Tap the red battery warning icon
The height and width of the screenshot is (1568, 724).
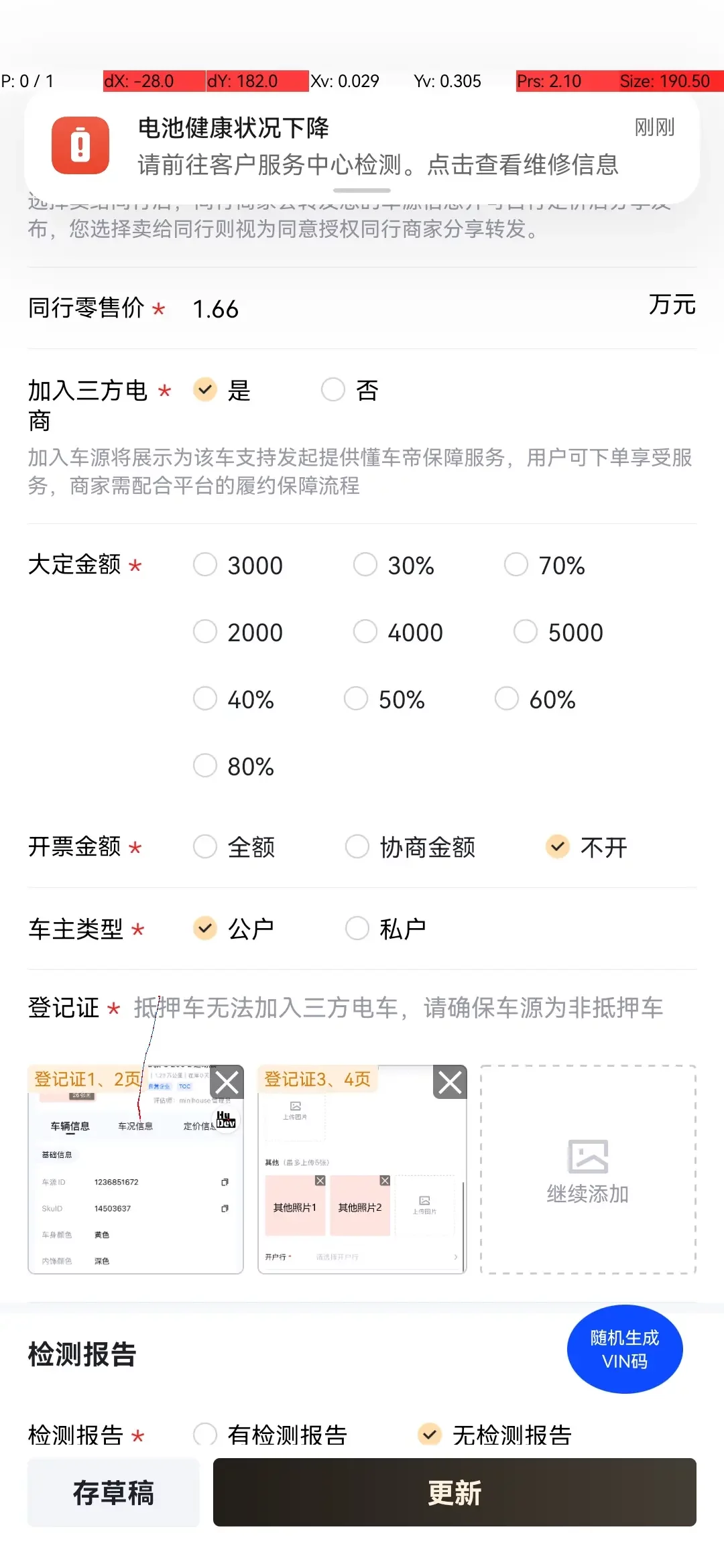(x=80, y=145)
